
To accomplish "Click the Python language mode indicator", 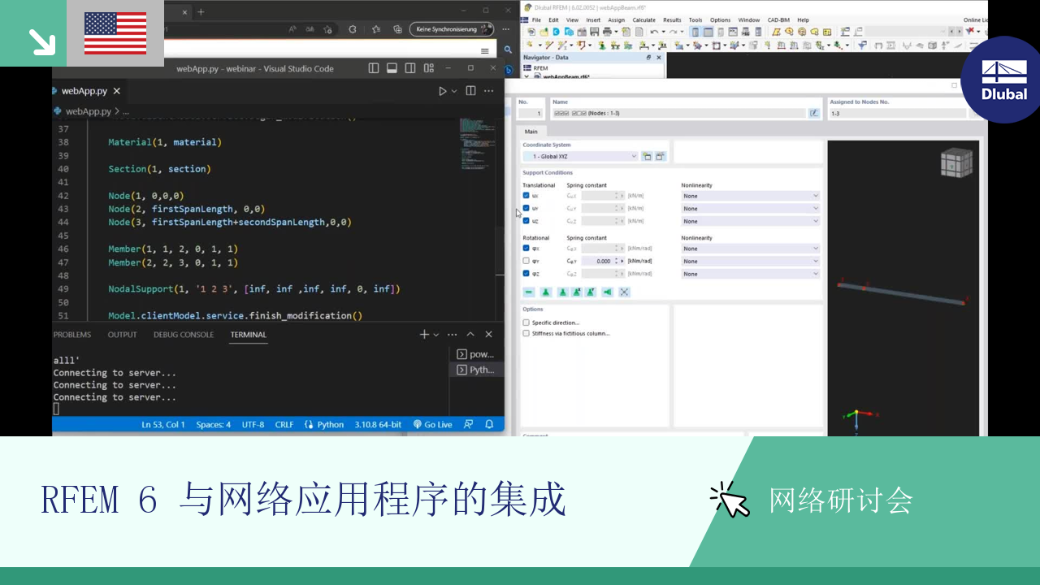I will [324, 424].
